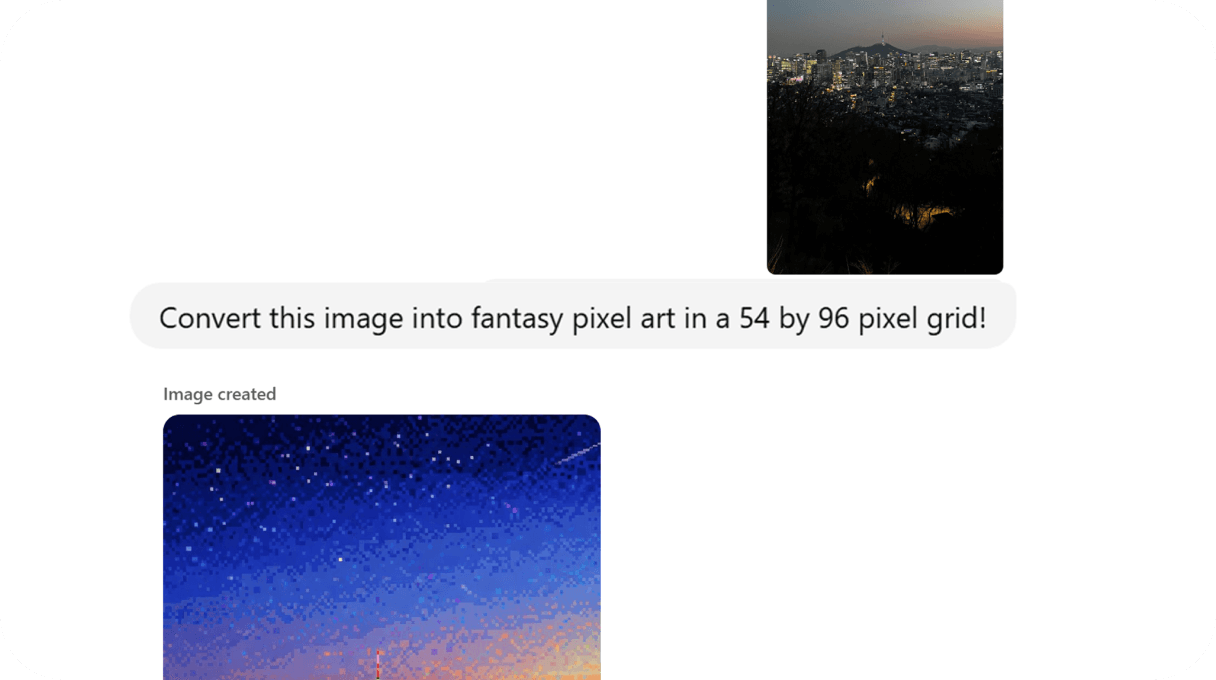Click the 'pixel art' words in the message

pyautogui.click(x=619, y=318)
